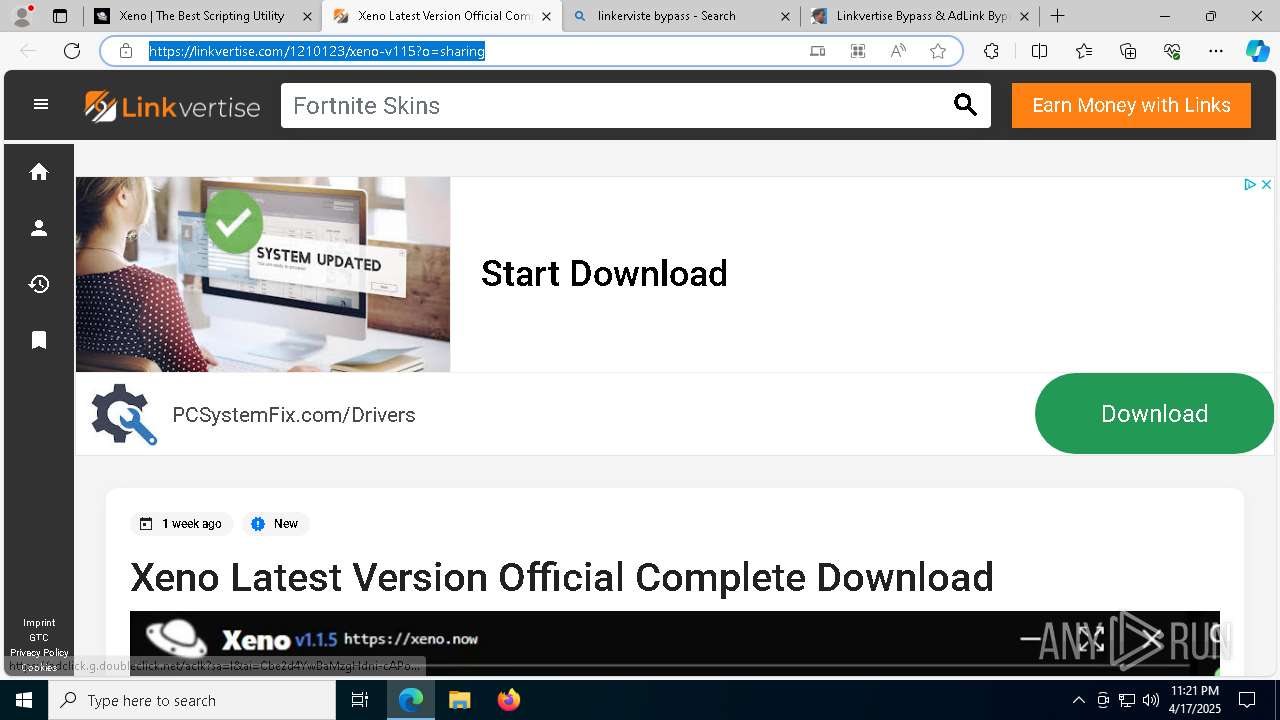Click the Fortnite Skins search field
Screen dimensions: 1280x720
point(616,106)
